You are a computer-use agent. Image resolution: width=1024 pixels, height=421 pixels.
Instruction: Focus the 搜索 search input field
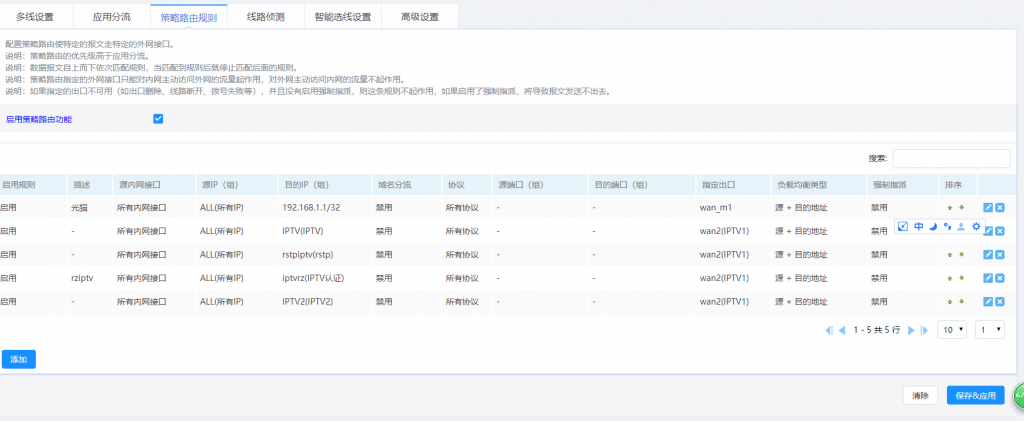click(x=951, y=159)
